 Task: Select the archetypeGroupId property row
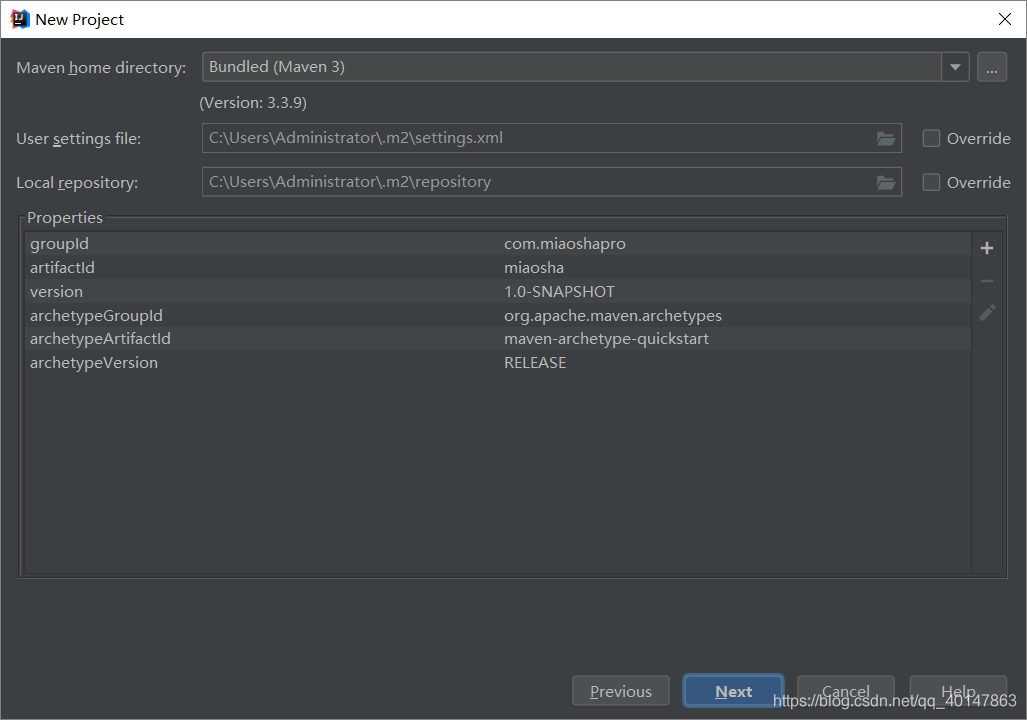tap(497, 315)
